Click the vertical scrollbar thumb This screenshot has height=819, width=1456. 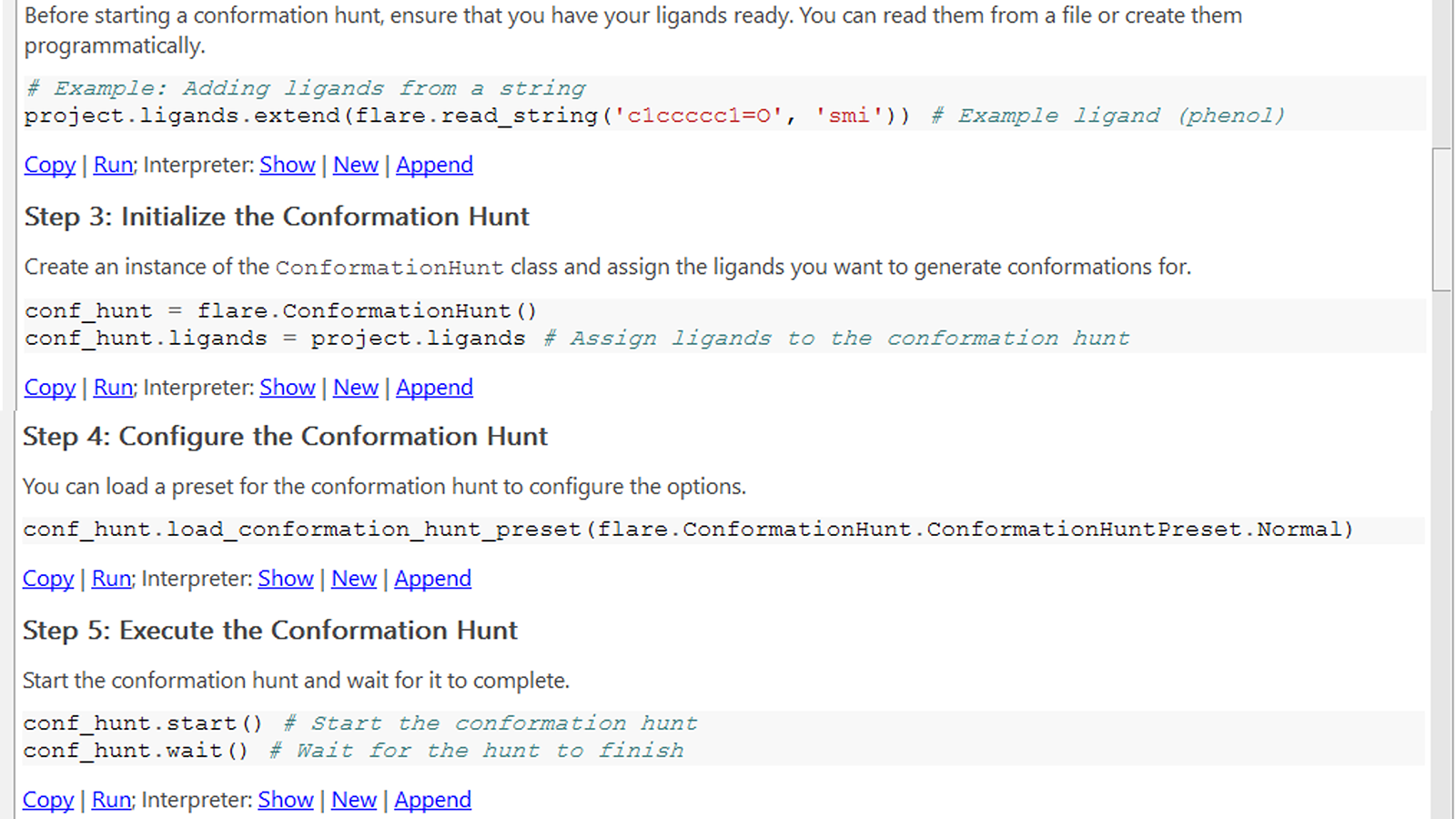[x=1442, y=218]
